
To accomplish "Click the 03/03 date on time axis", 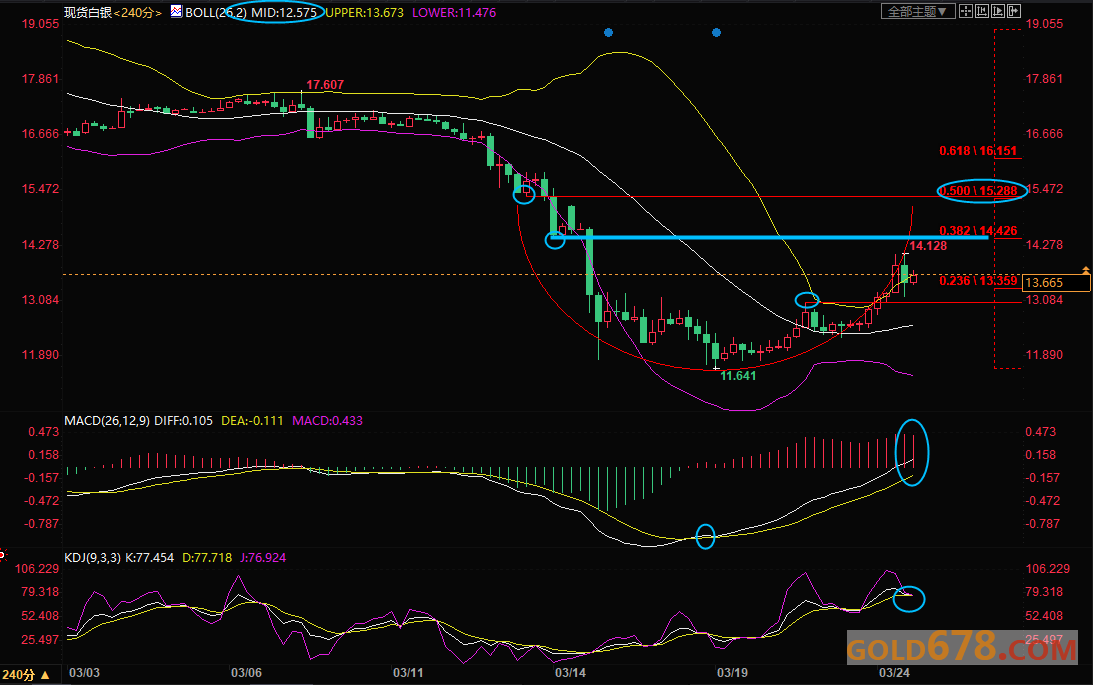I will [x=84, y=673].
